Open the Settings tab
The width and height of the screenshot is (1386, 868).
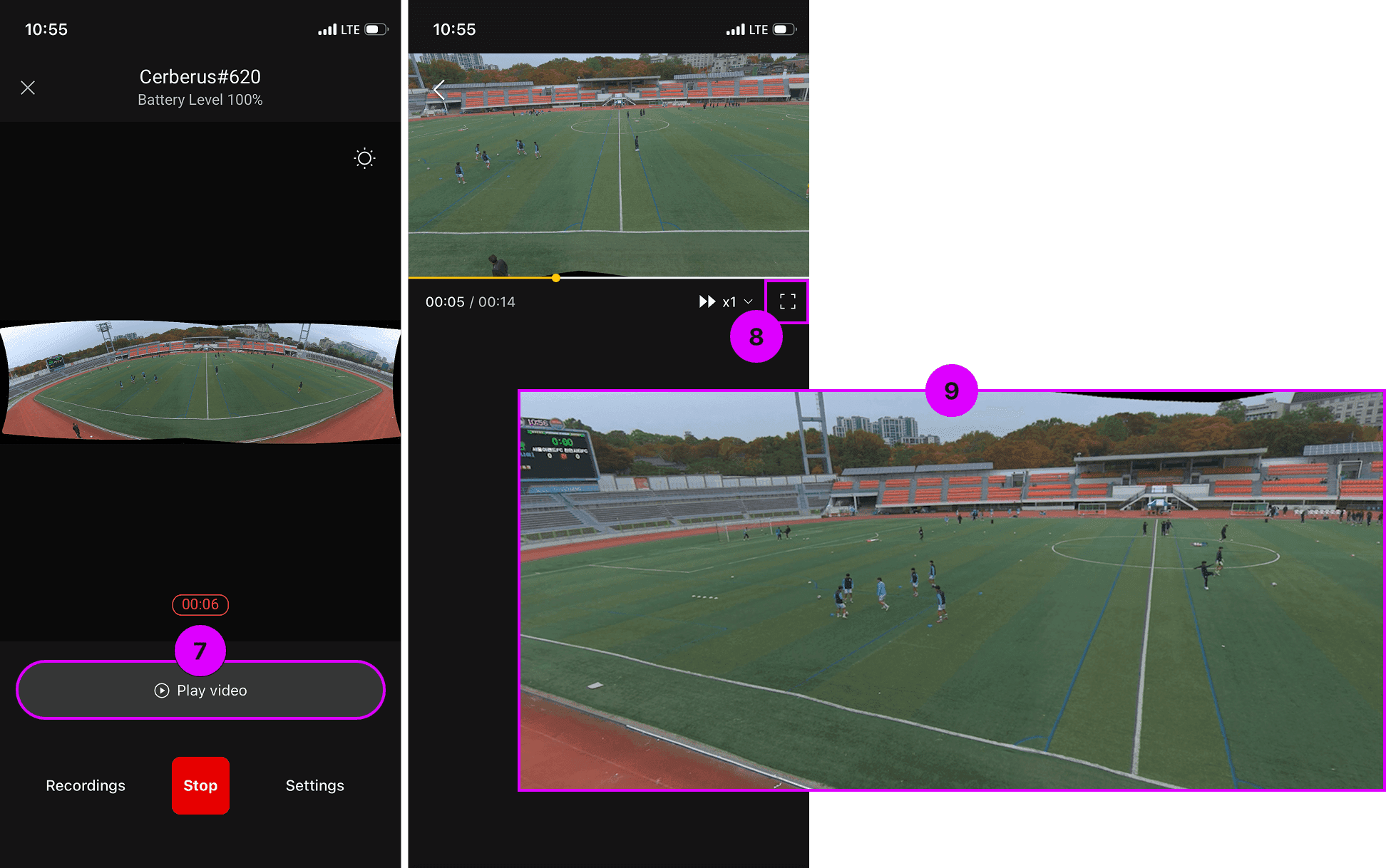pos(314,785)
